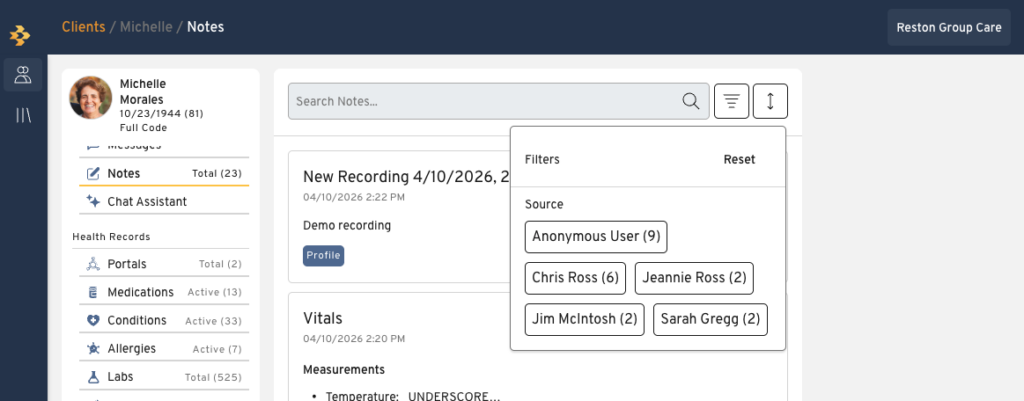This screenshot has width=1024, height=401.
Task: Click the Full Code status text
Action: (144, 128)
